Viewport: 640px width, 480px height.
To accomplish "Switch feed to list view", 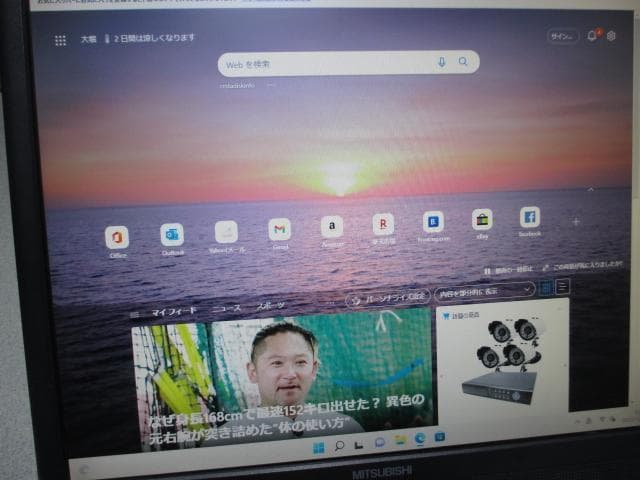I will point(563,287).
